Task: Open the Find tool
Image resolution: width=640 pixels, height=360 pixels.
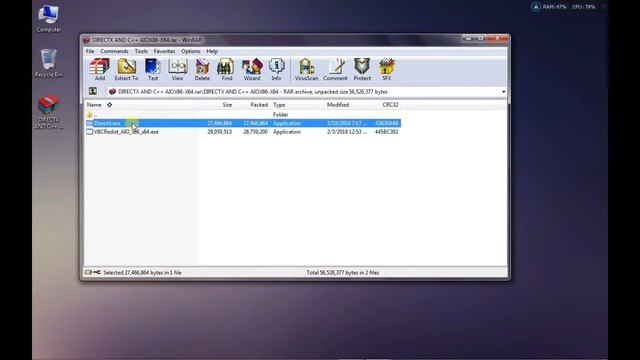Action: tap(227, 69)
